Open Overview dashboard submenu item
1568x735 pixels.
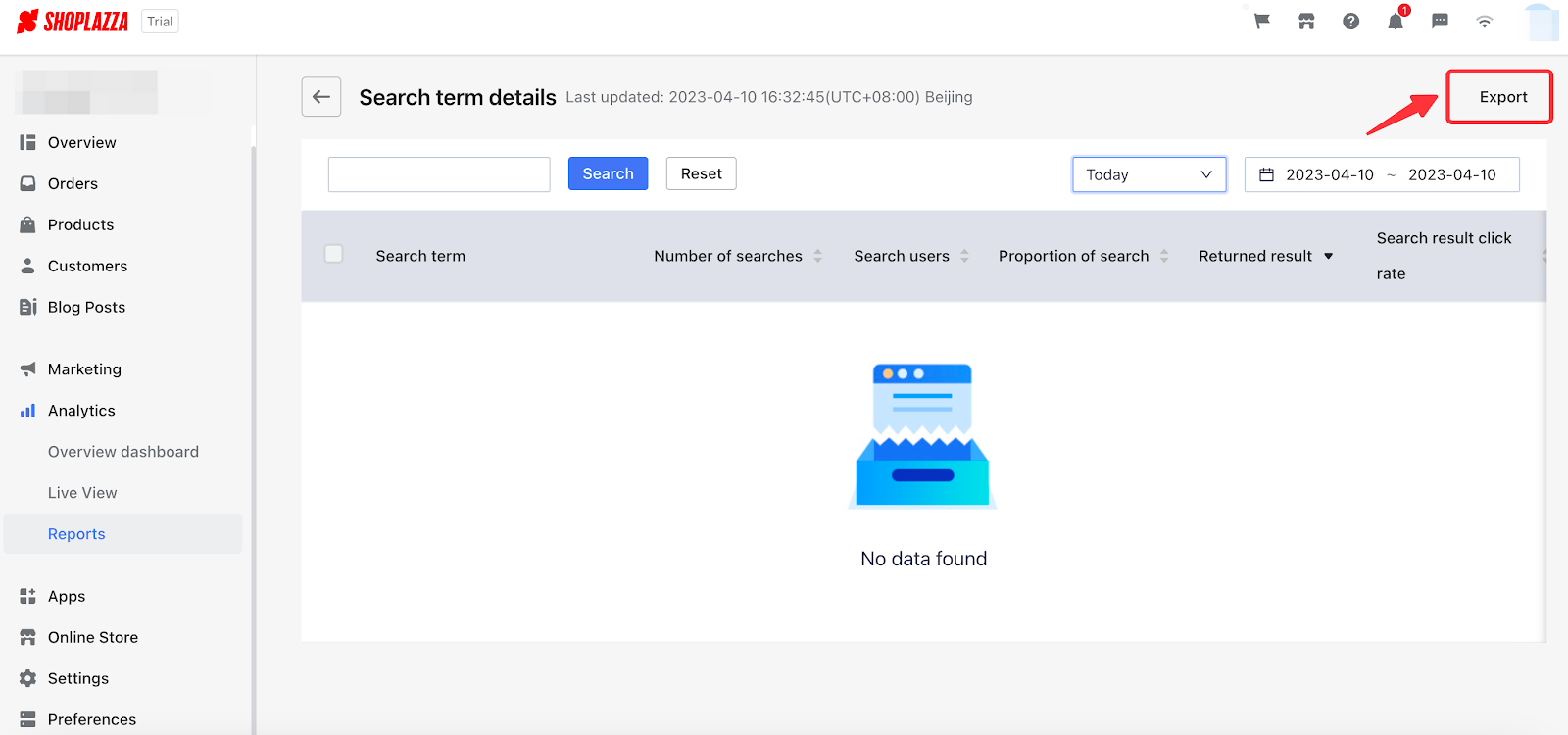pyautogui.click(x=123, y=452)
